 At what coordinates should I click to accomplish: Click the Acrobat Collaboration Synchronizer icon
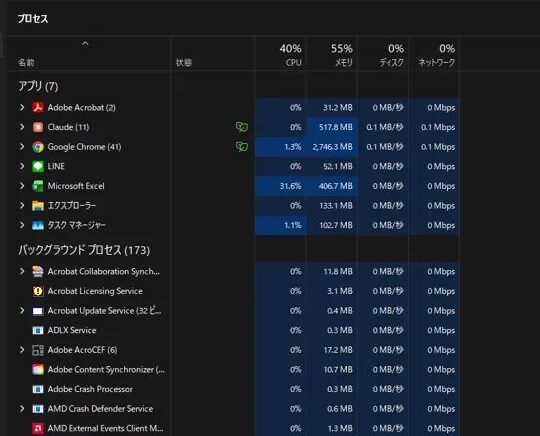click(38, 271)
